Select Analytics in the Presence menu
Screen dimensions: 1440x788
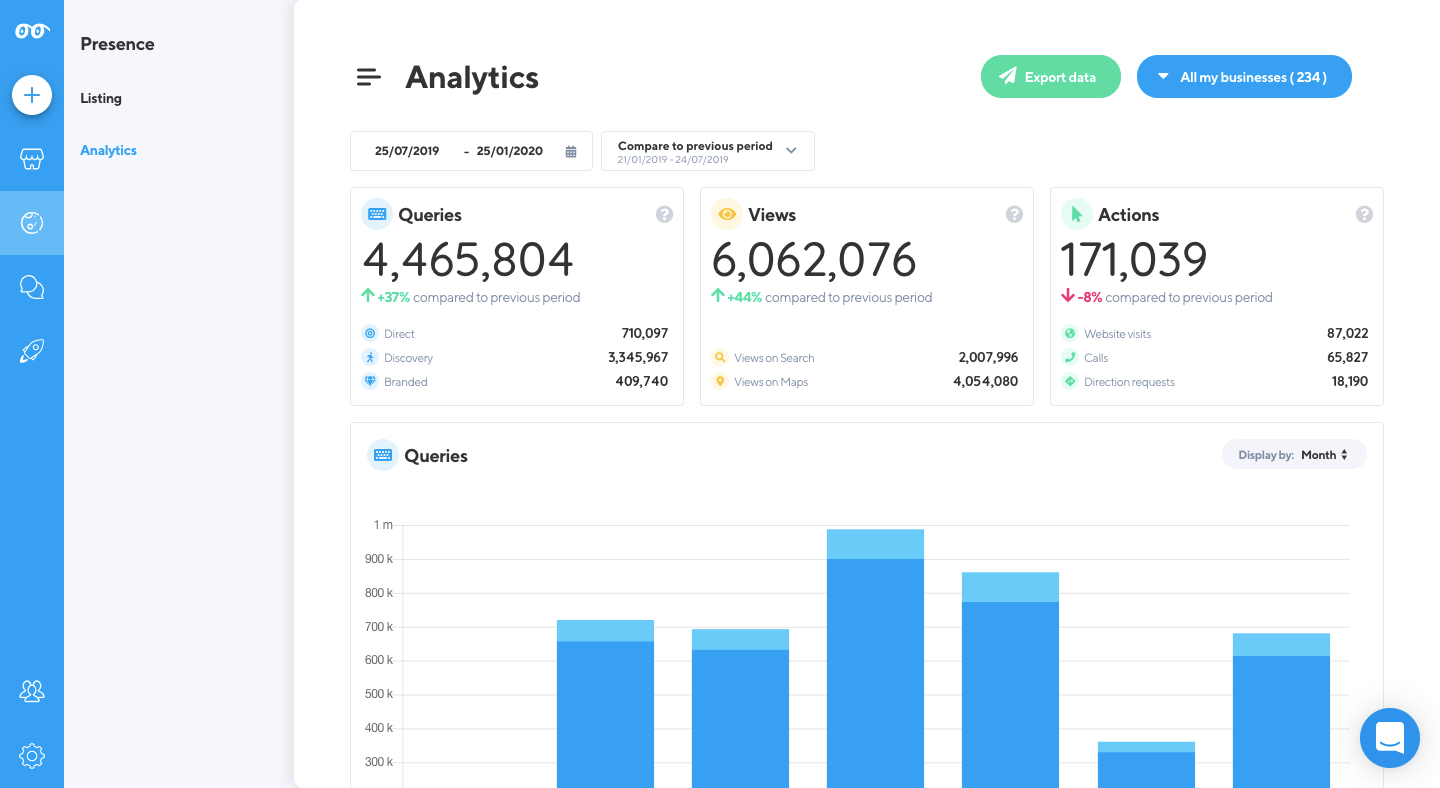[108, 150]
